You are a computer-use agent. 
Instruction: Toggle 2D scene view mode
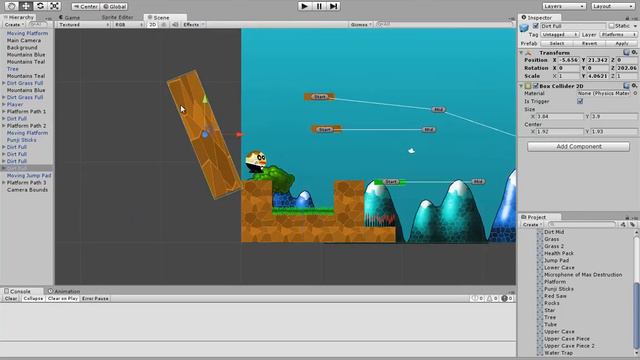point(152,24)
